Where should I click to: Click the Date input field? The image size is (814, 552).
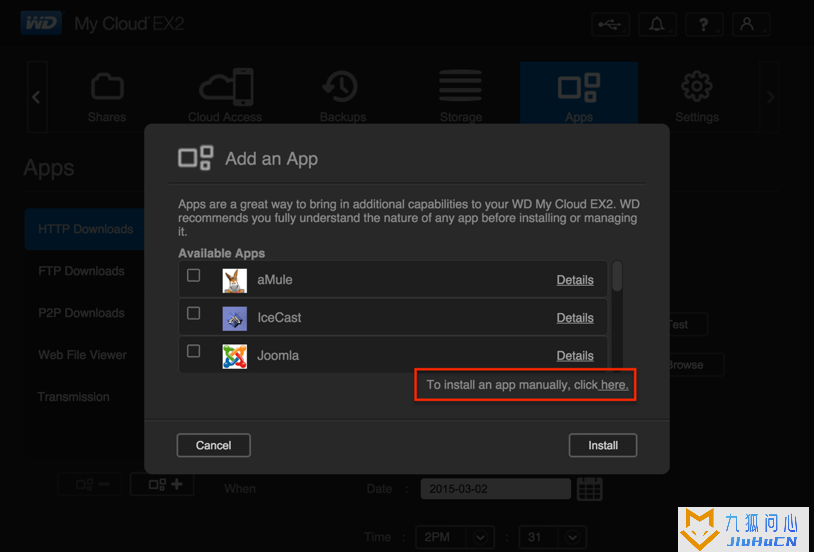(496, 489)
